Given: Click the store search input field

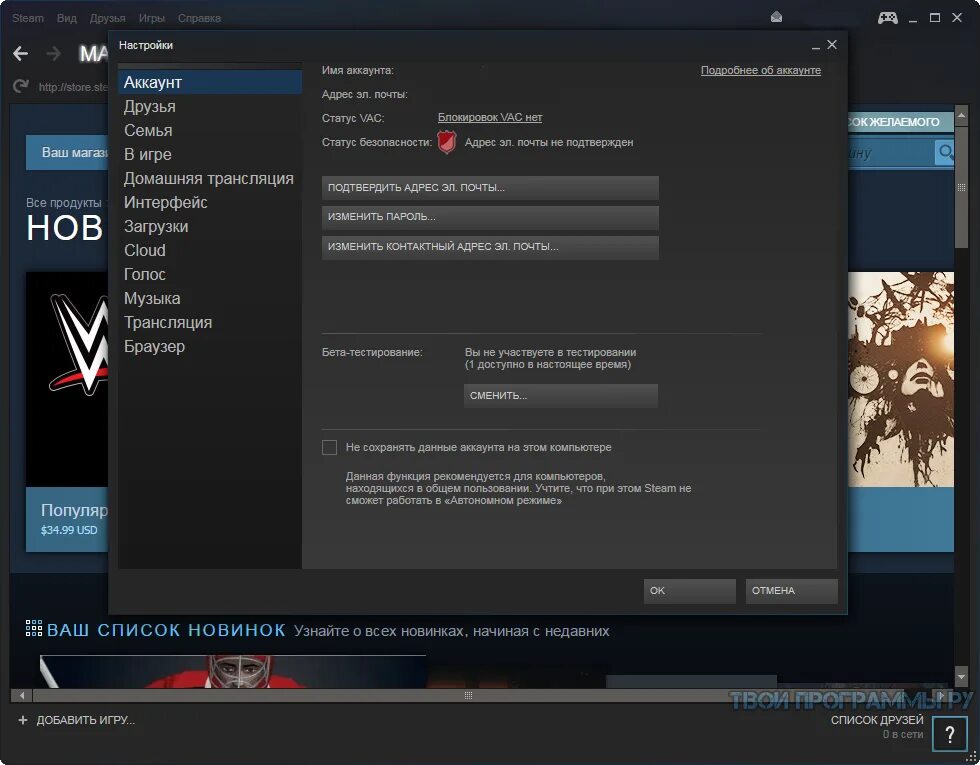Looking at the screenshot, I should coord(891,152).
